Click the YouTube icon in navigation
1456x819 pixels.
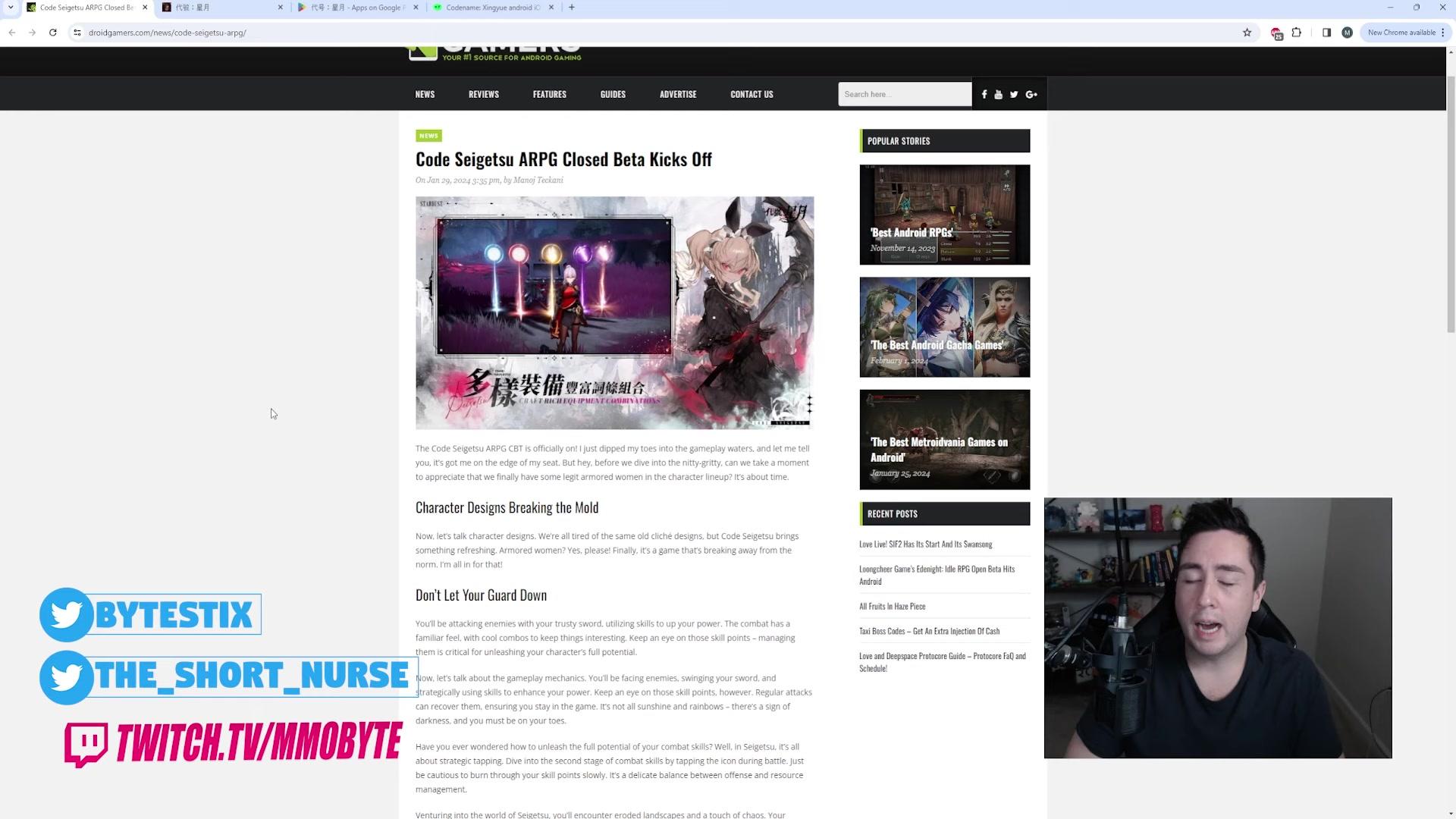point(999,94)
